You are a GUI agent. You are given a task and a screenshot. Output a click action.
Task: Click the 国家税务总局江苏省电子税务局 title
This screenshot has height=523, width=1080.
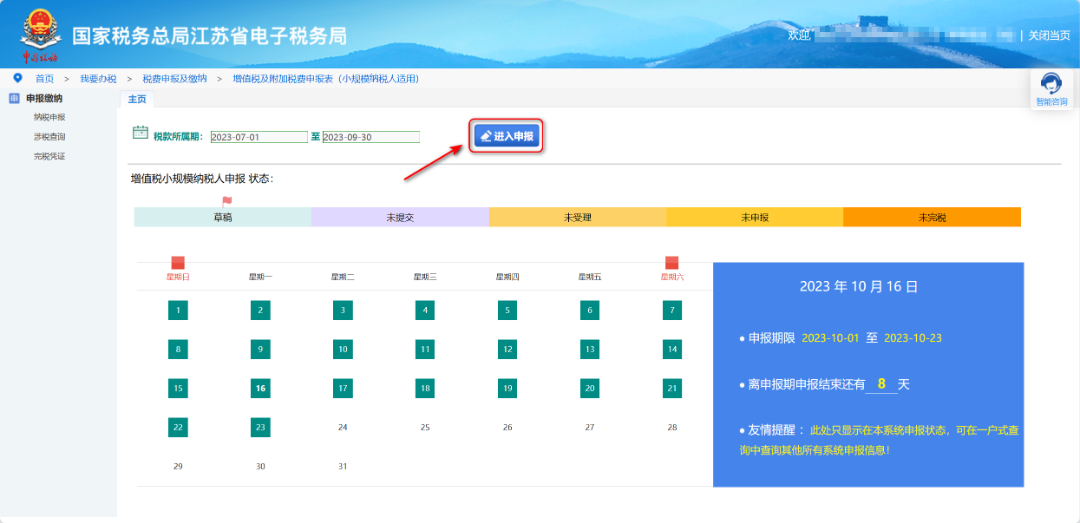(209, 36)
